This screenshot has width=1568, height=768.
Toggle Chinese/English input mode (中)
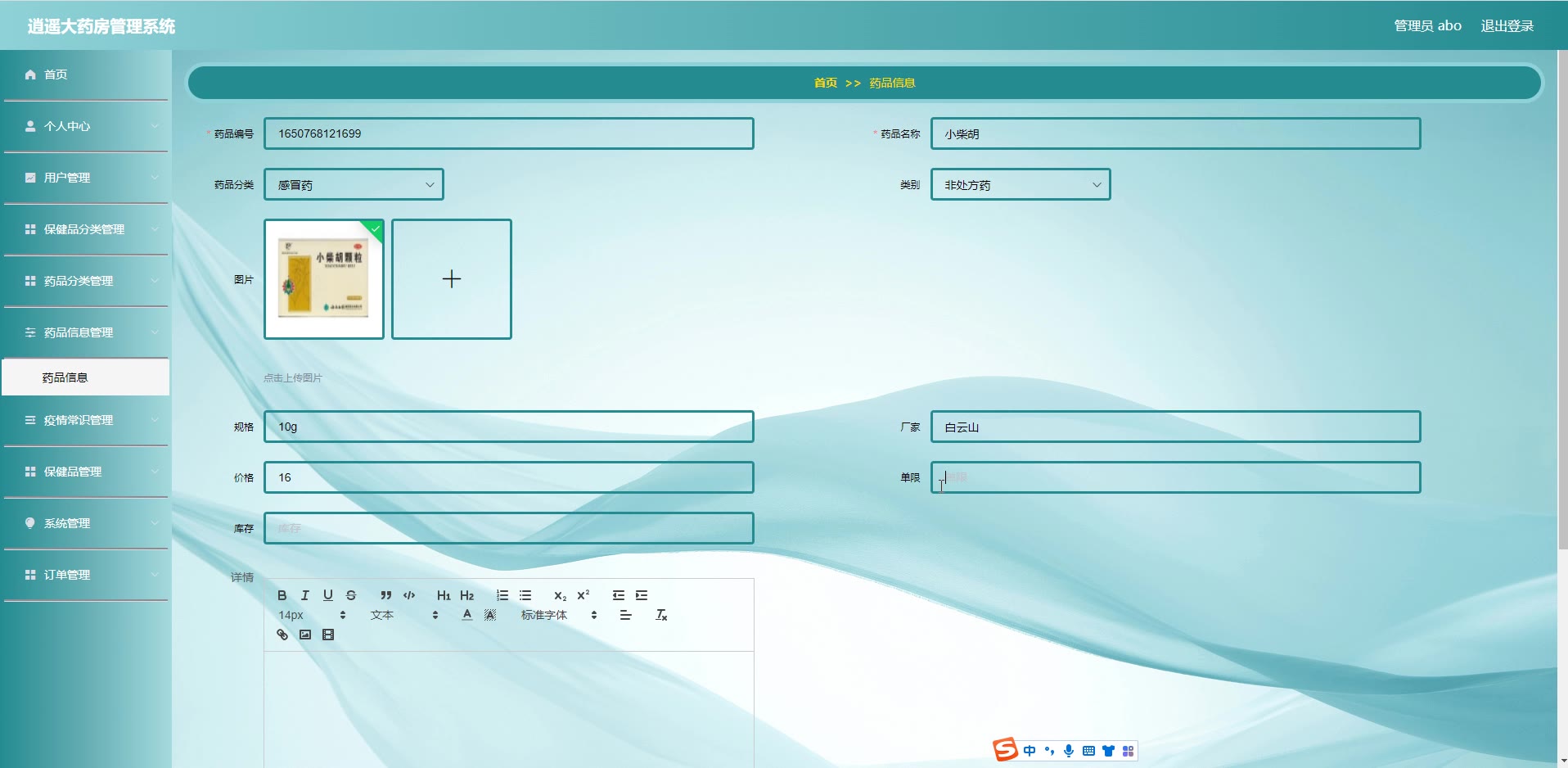coord(1030,751)
